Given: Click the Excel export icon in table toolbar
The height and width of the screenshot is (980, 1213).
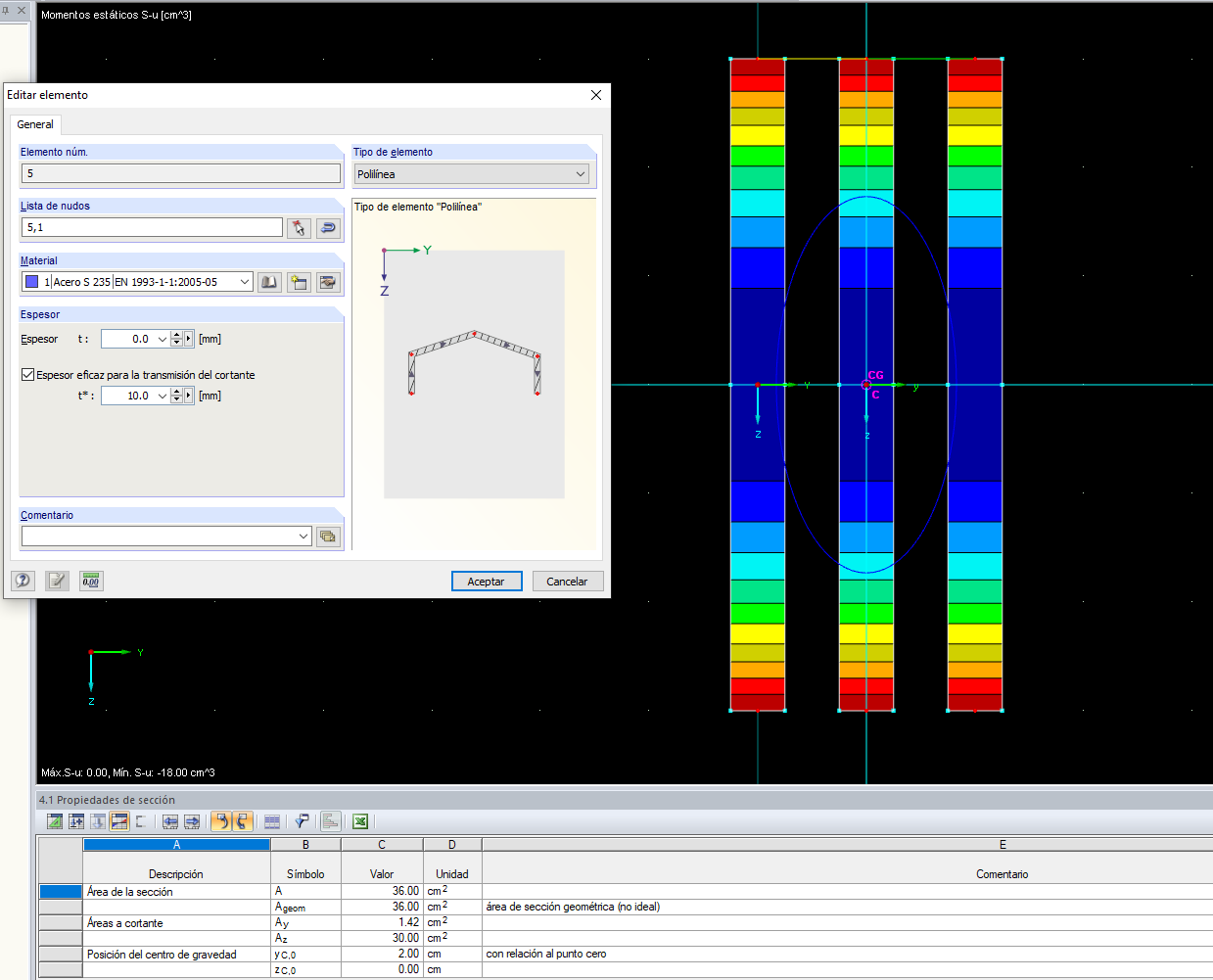Looking at the screenshot, I should 360,821.
